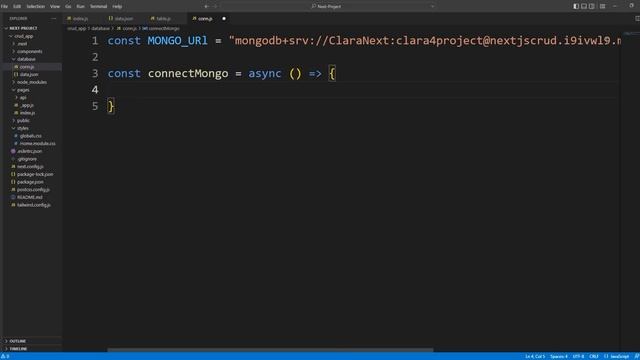Collapse the styles folder
Screen dimensions: 640x360
tap(23, 128)
